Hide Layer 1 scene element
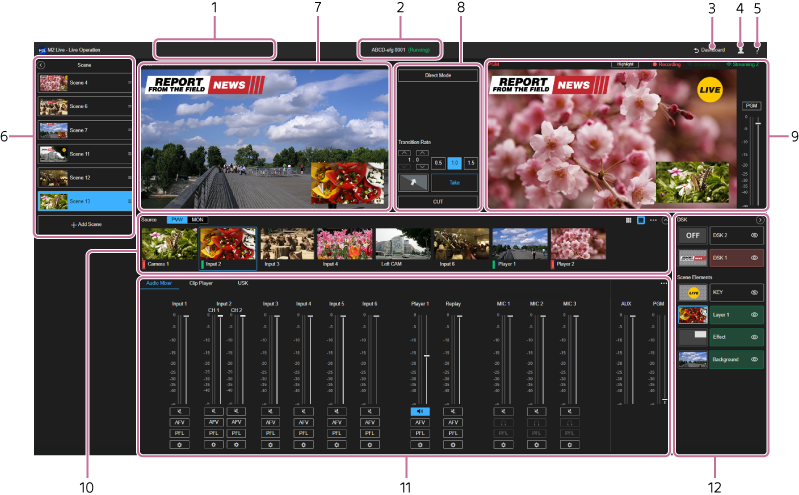The height and width of the screenshot is (495, 799). click(754, 314)
